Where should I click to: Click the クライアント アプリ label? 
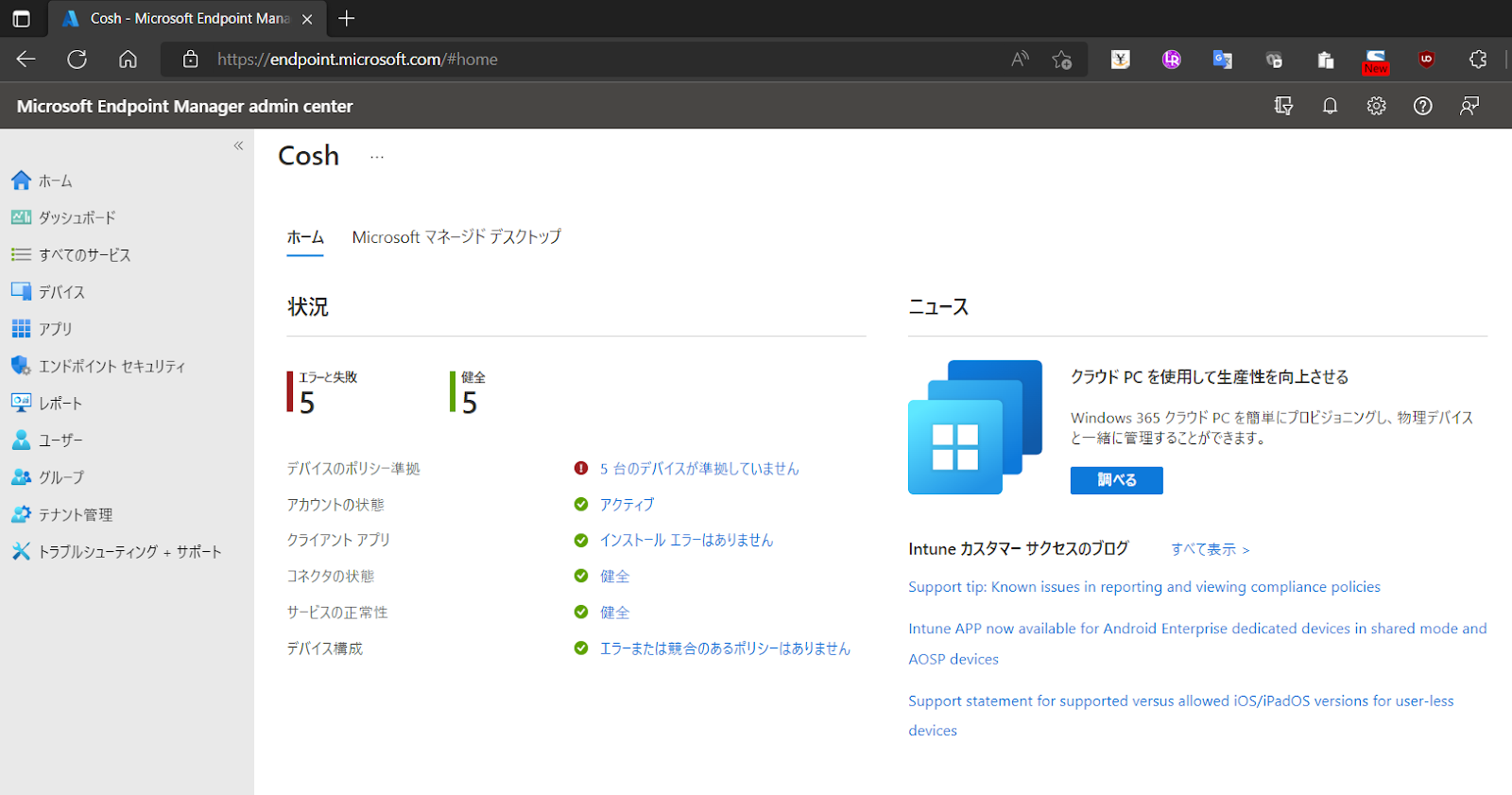[x=338, y=540]
